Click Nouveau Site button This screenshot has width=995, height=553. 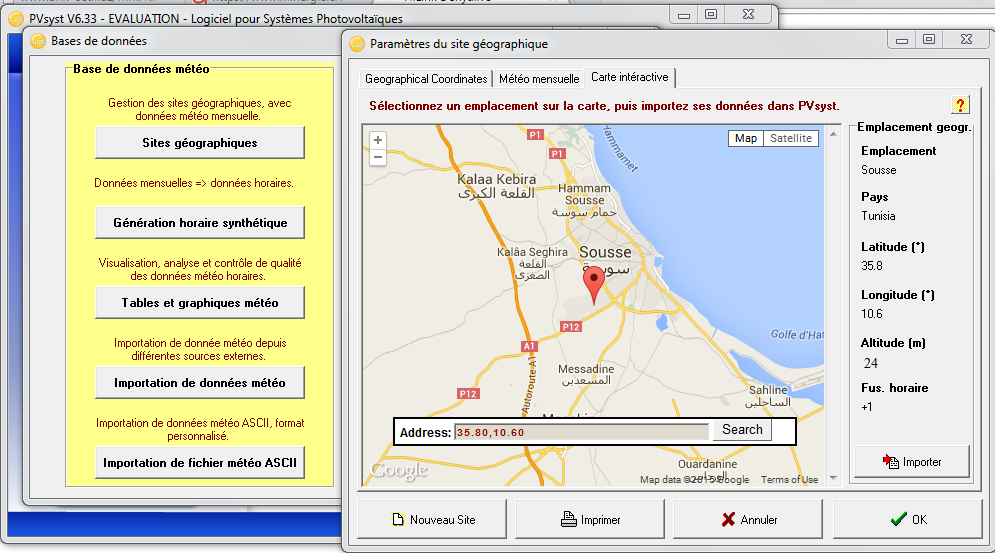(x=432, y=519)
